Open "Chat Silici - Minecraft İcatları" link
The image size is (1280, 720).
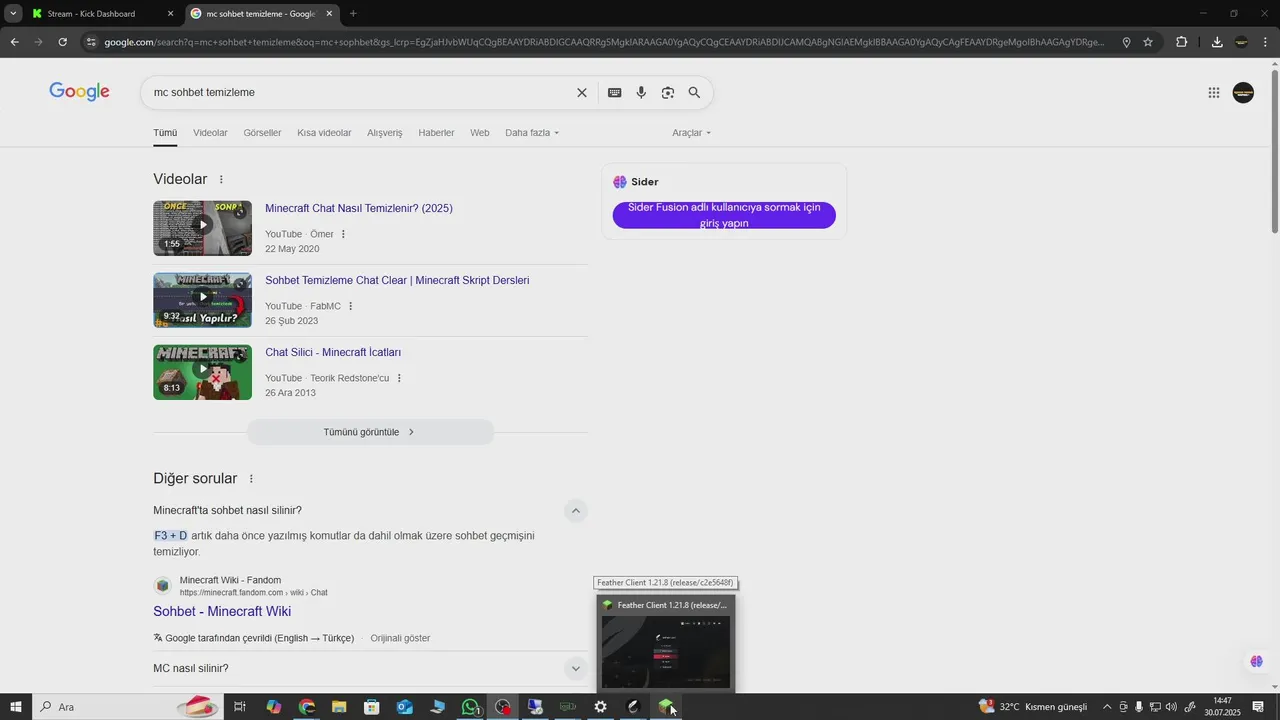333,353
